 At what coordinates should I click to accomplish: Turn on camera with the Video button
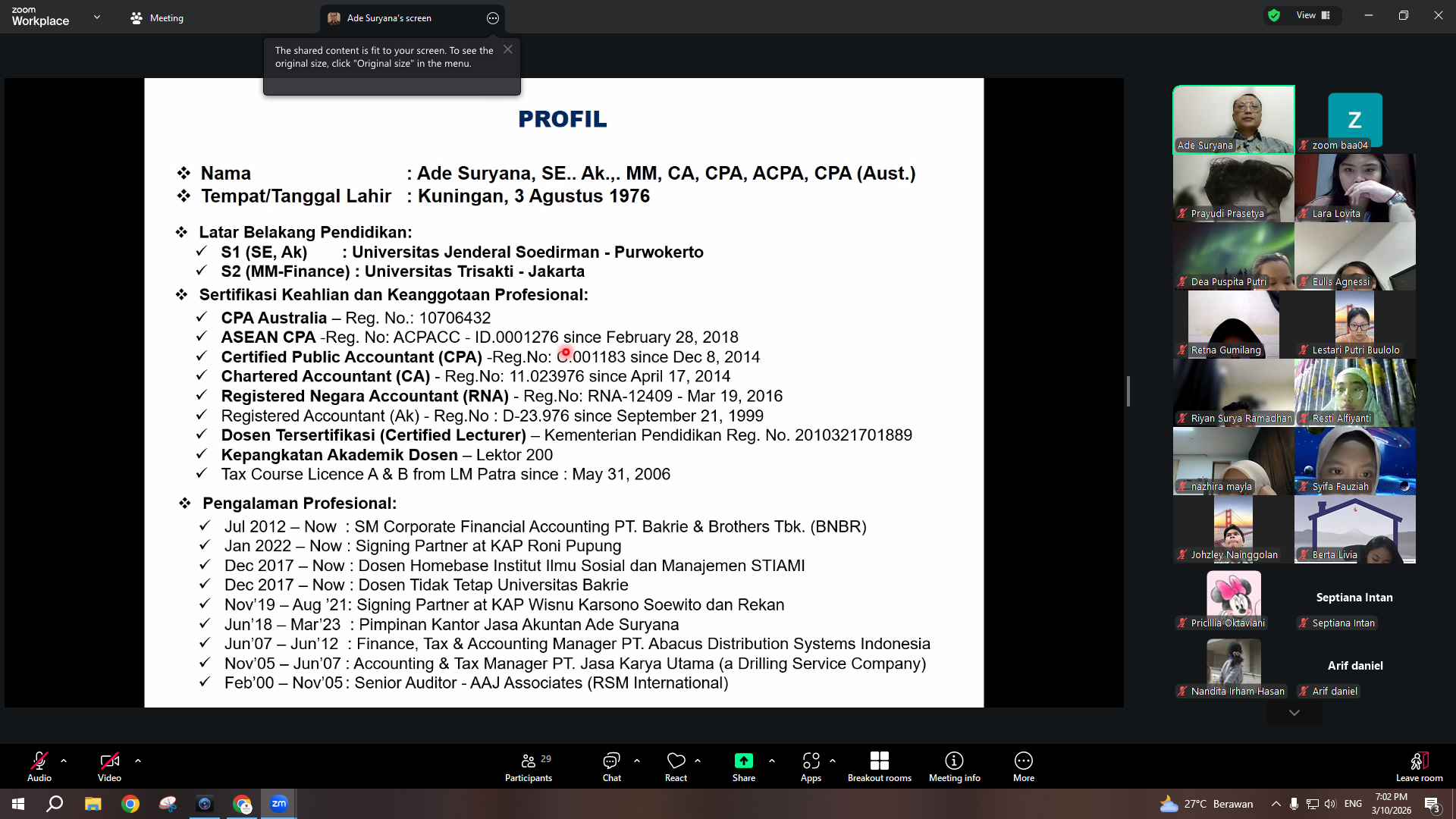[109, 766]
